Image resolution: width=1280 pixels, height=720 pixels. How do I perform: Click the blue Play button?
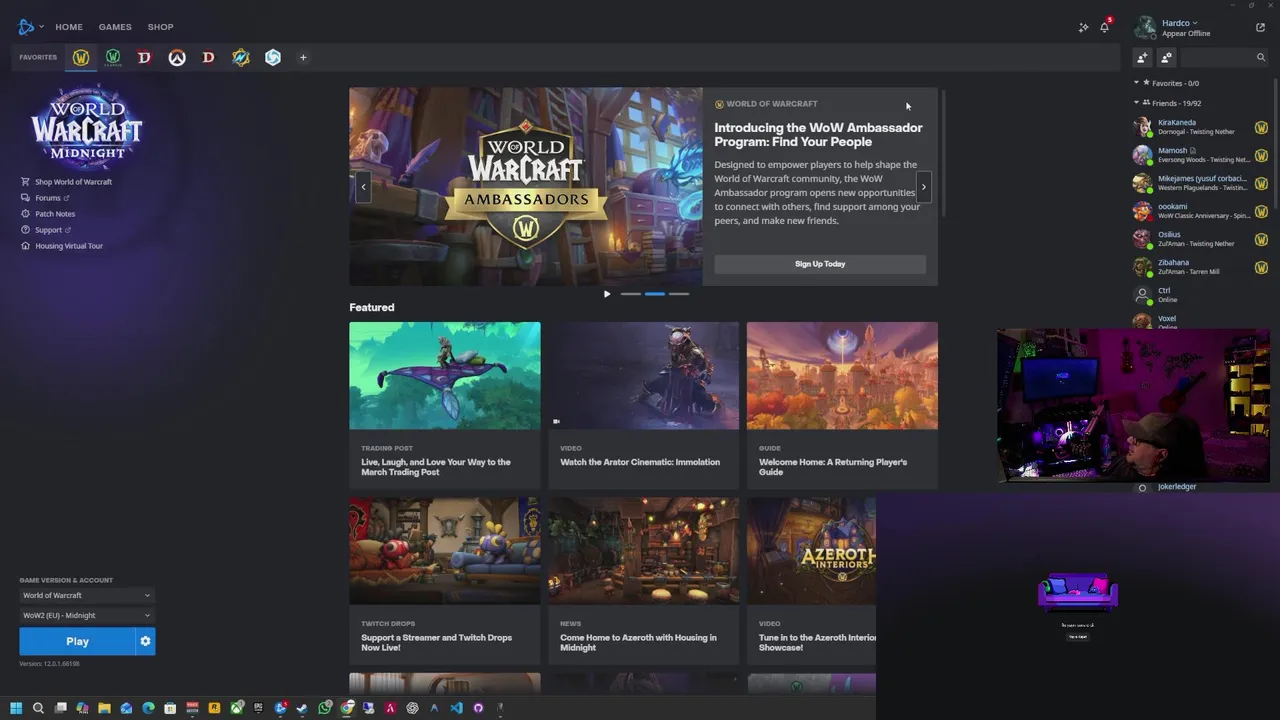77,641
